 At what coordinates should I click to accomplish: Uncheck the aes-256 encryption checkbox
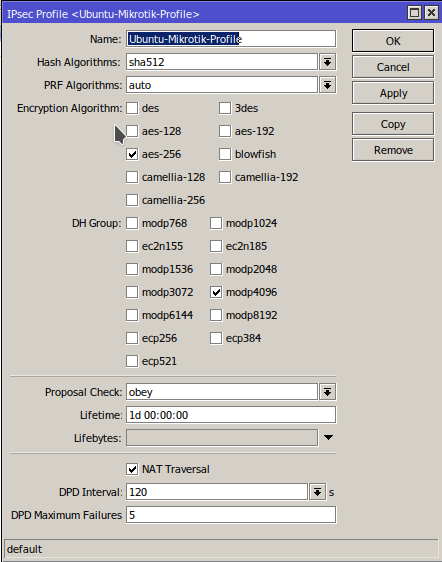tap(132, 154)
